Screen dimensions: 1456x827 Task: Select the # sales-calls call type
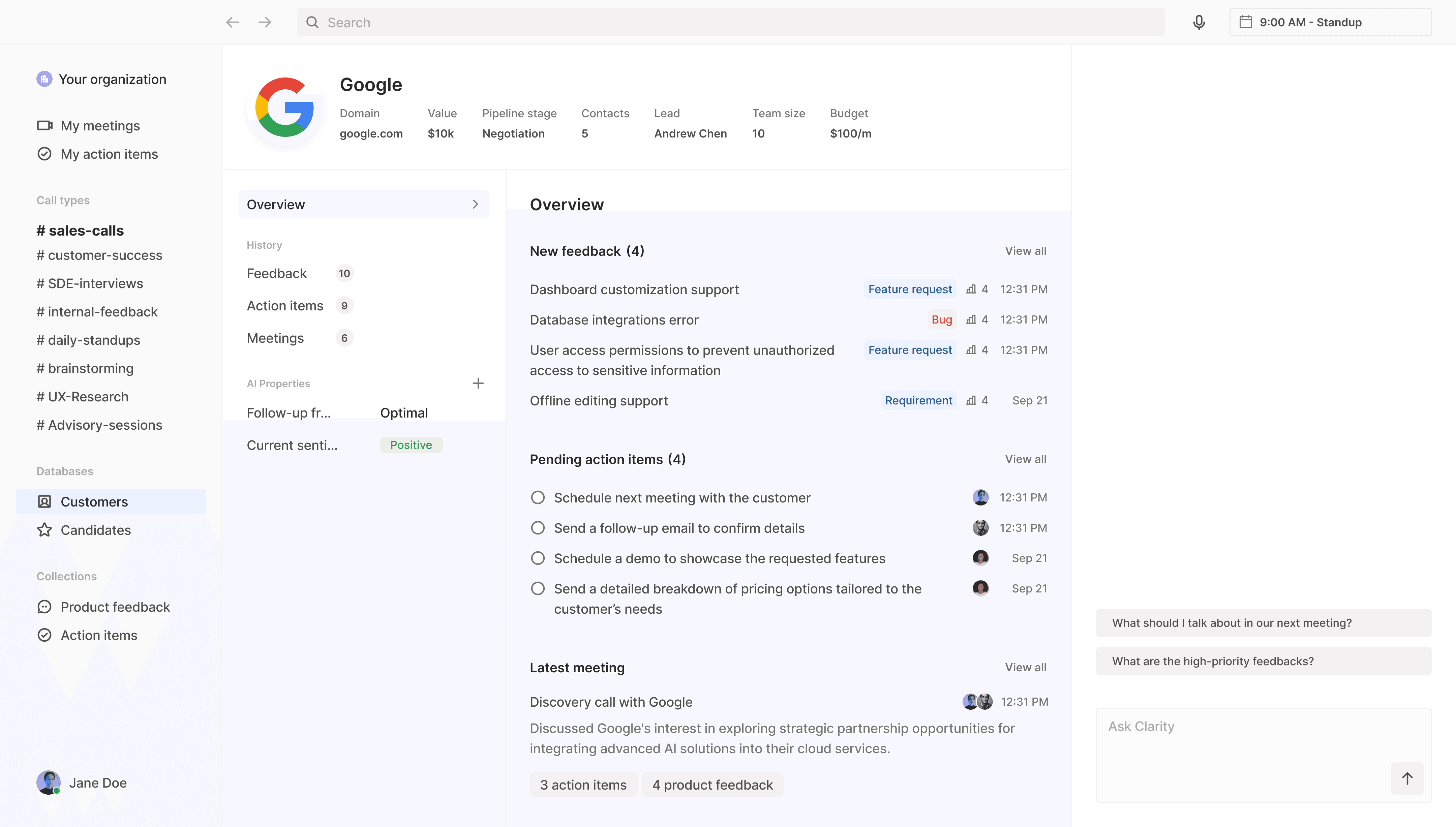pos(80,231)
